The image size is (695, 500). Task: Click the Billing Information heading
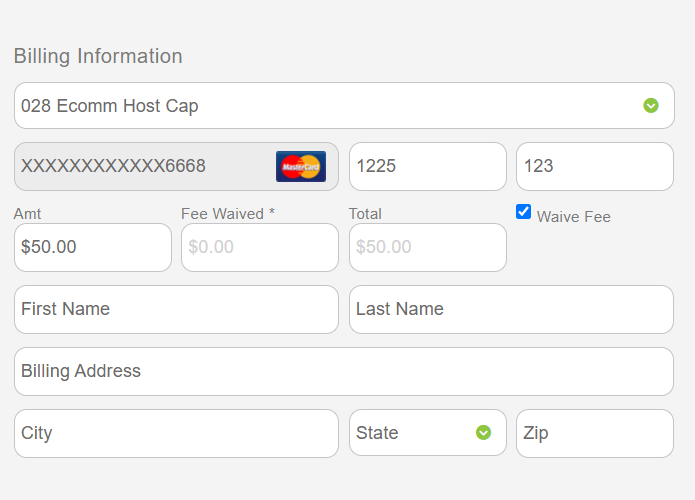98,56
